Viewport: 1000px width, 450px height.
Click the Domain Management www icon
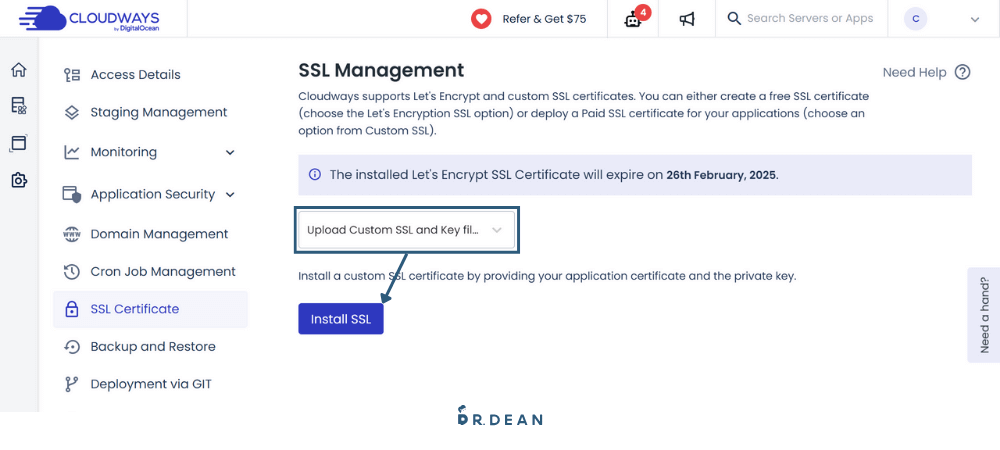point(71,234)
